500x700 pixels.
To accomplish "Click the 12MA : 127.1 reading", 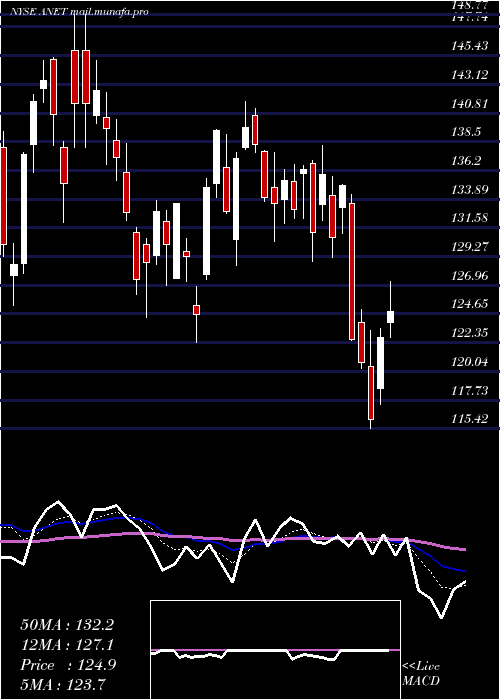I will coord(67,645).
